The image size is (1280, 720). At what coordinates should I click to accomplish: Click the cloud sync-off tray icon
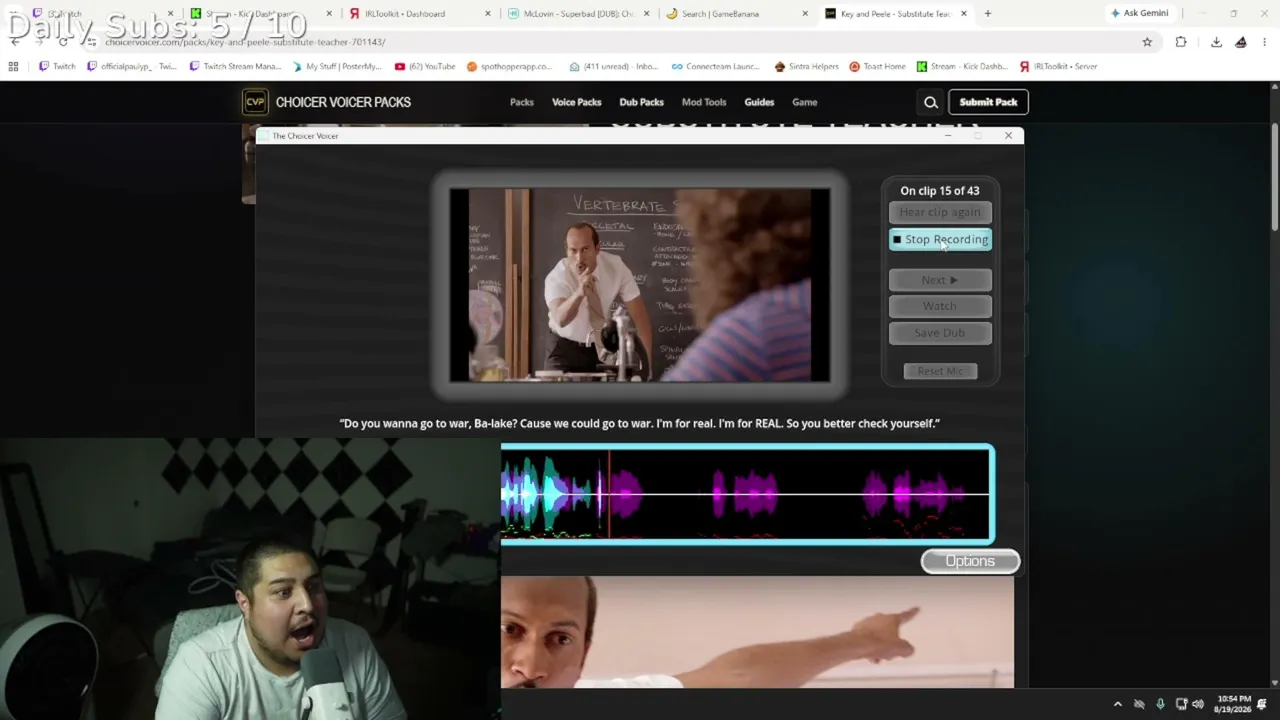click(1139, 704)
